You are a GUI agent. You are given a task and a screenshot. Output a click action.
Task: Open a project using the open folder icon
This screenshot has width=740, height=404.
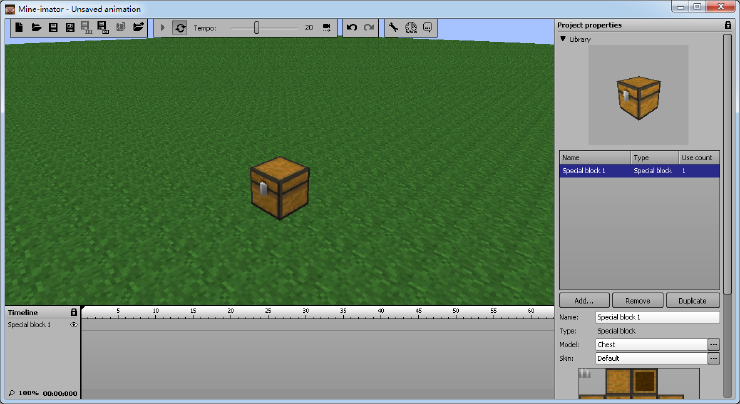pyautogui.click(x=36, y=27)
